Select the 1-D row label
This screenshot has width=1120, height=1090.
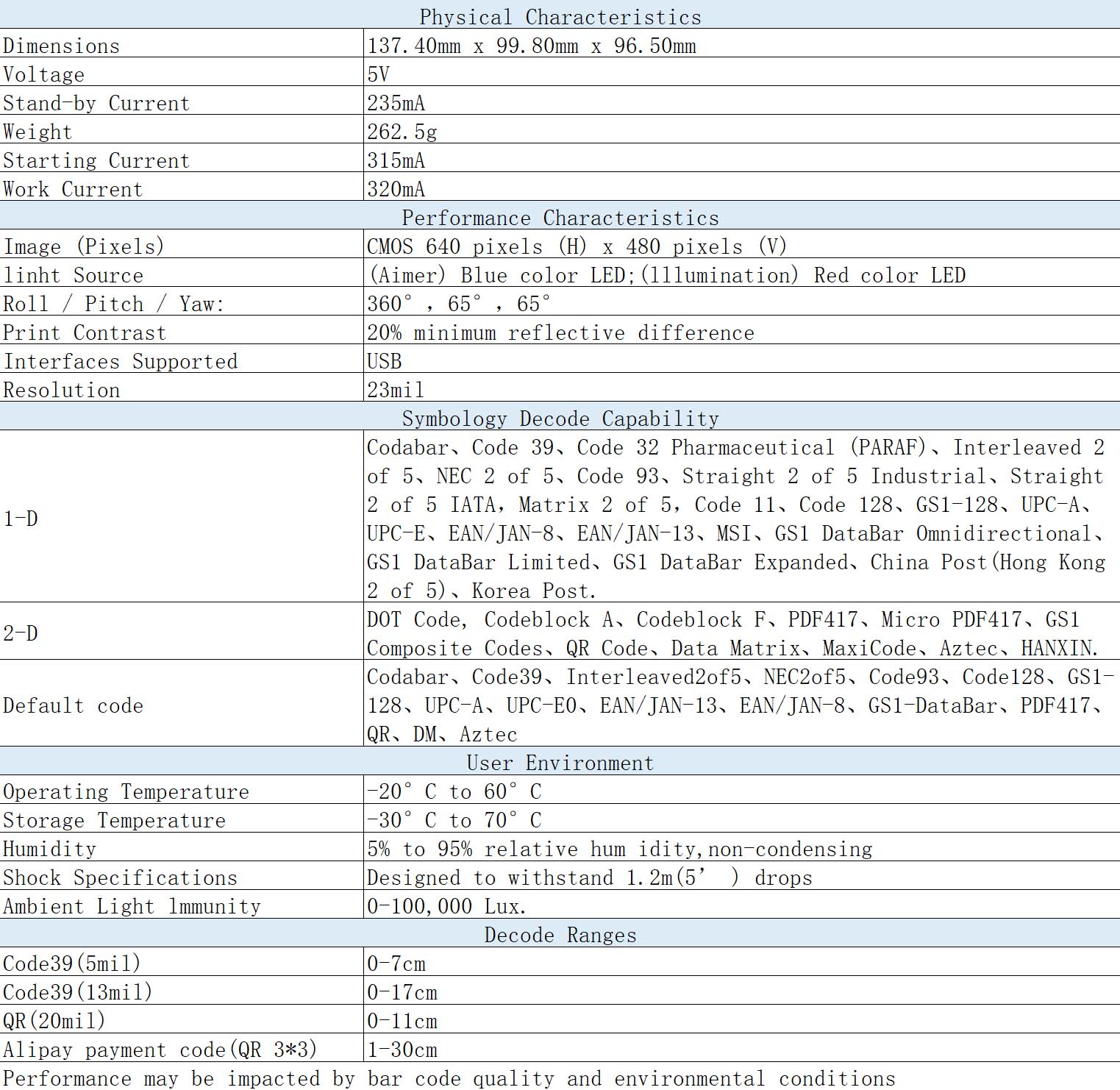(x=21, y=519)
